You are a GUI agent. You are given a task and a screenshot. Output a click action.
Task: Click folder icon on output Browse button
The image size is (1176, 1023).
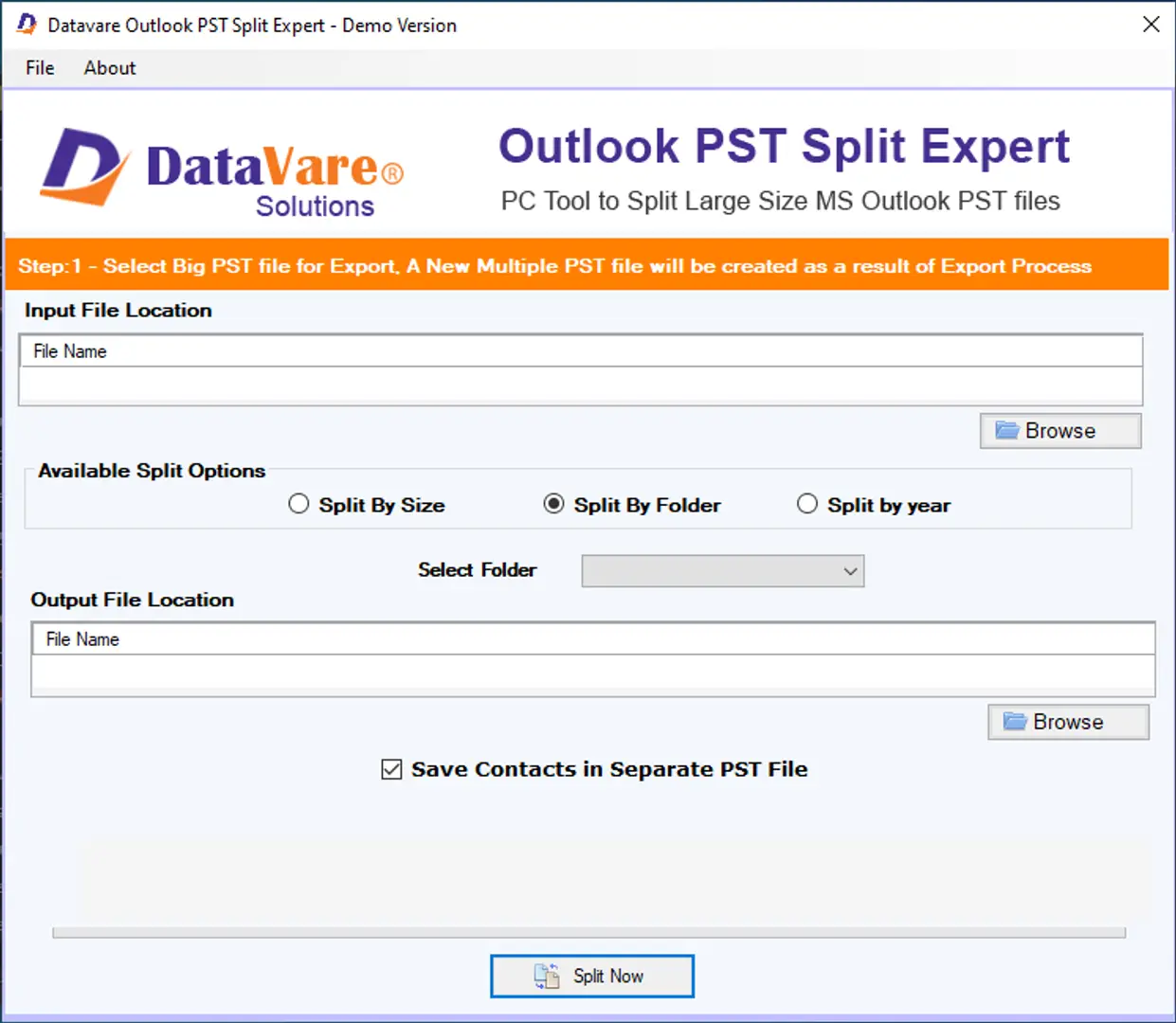tap(1015, 722)
